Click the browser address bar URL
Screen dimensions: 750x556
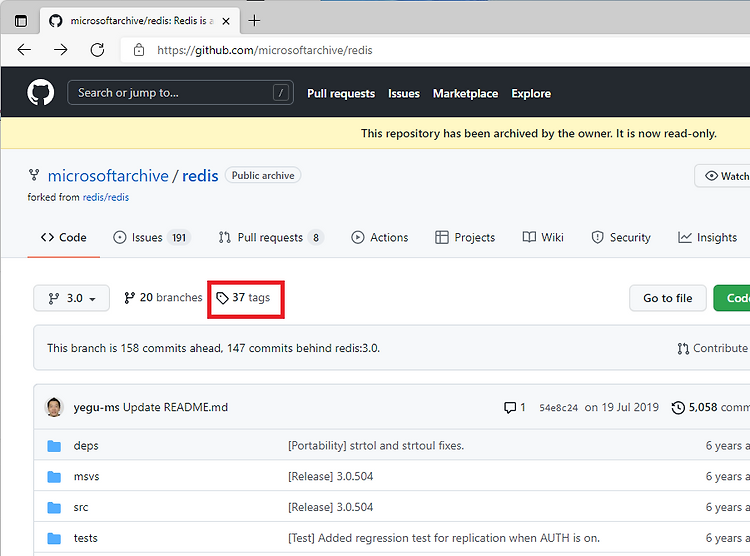265,50
